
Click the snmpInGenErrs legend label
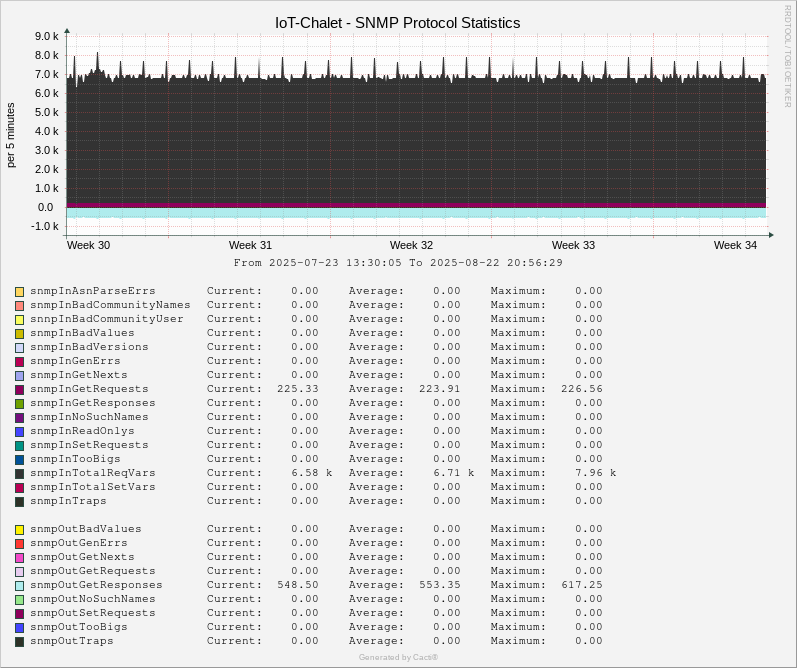tap(75, 361)
